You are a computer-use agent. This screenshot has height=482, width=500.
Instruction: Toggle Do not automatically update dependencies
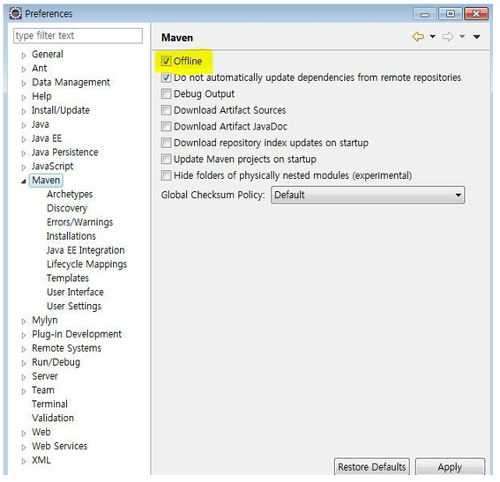point(166,77)
